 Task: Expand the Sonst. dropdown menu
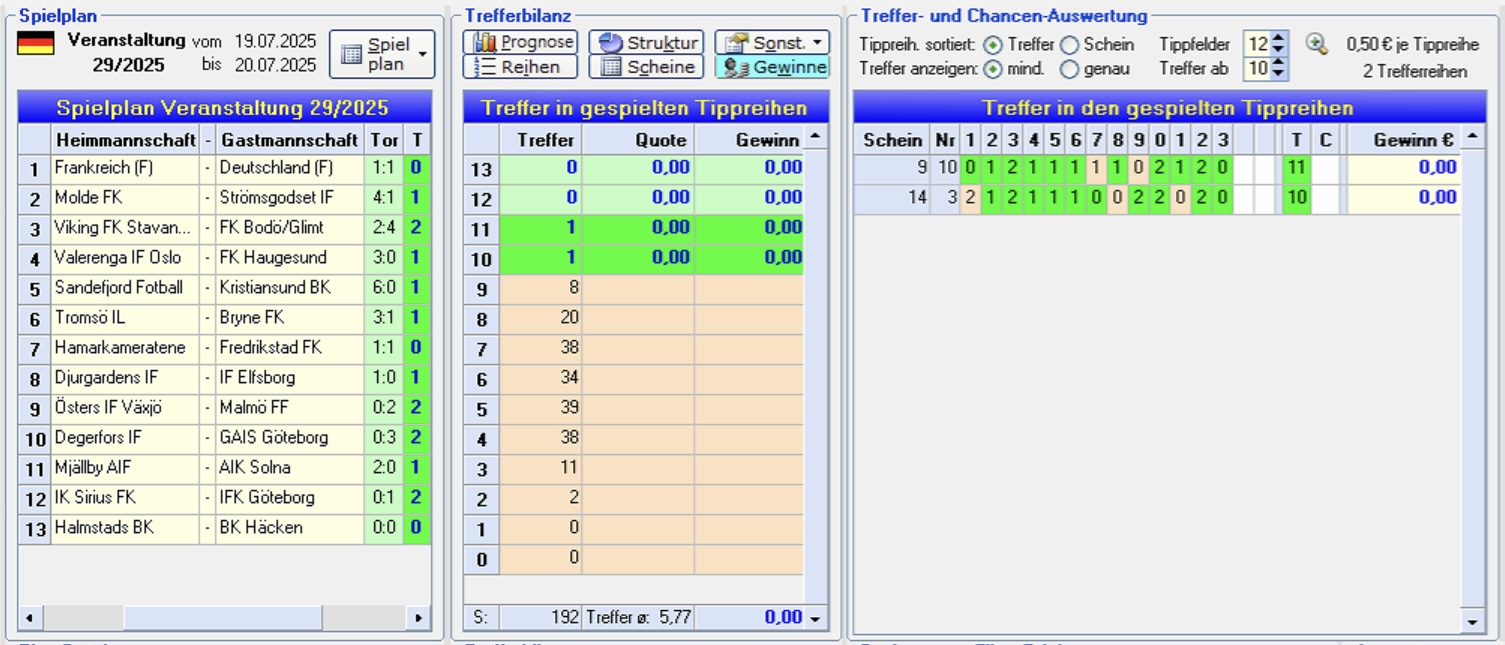[772, 42]
